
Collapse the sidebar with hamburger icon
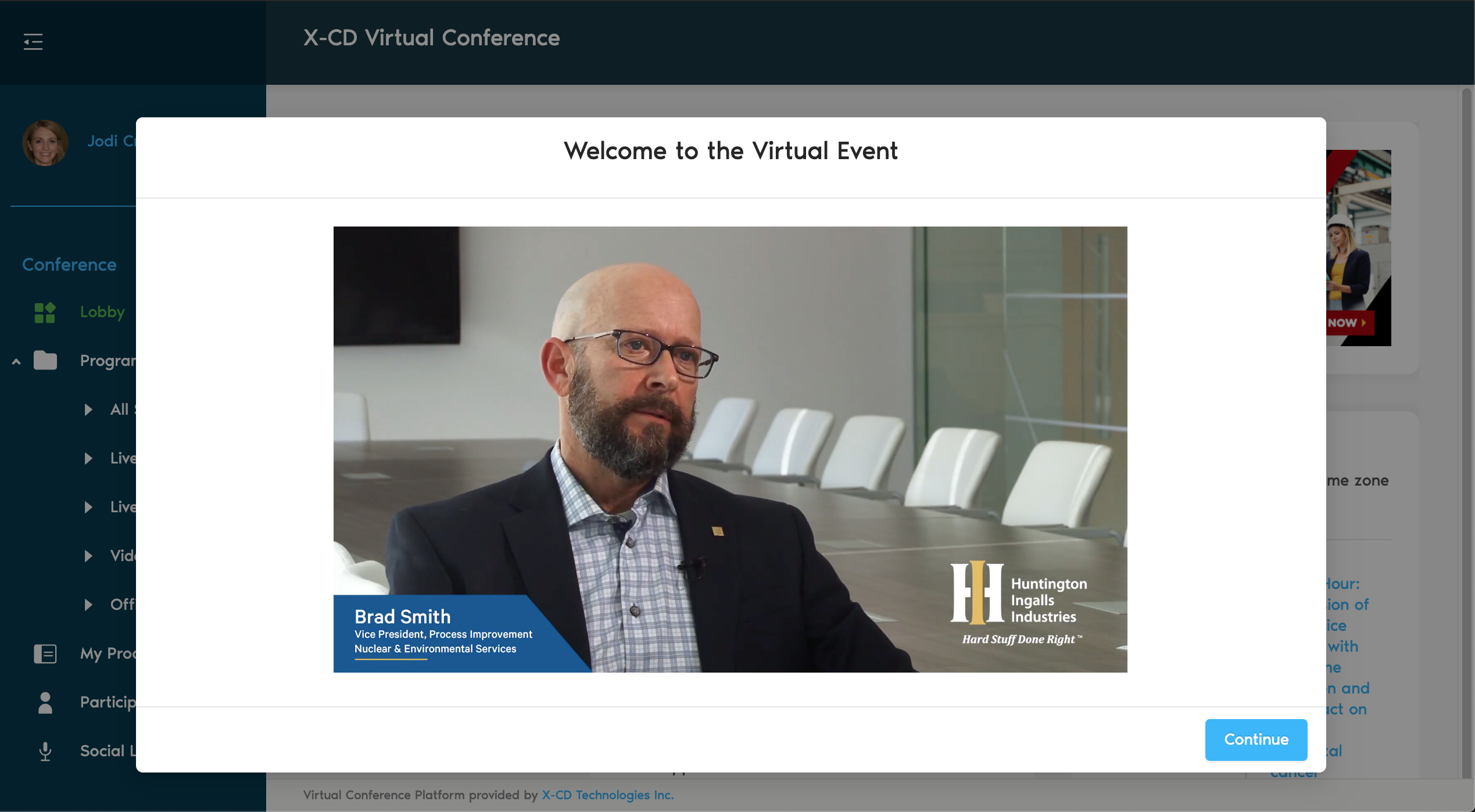click(33, 42)
